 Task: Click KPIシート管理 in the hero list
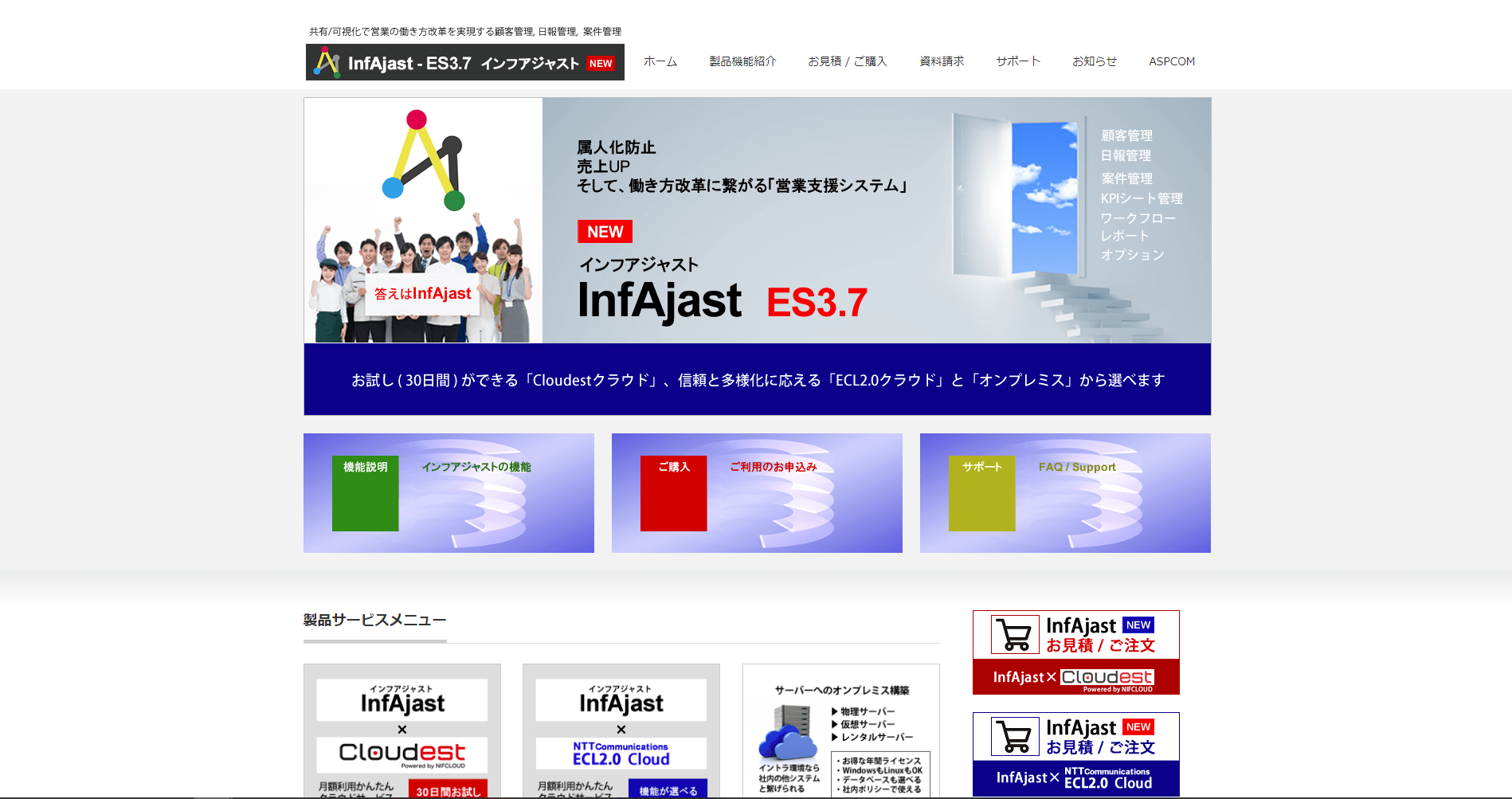pyautogui.click(x=1142, y=198)
